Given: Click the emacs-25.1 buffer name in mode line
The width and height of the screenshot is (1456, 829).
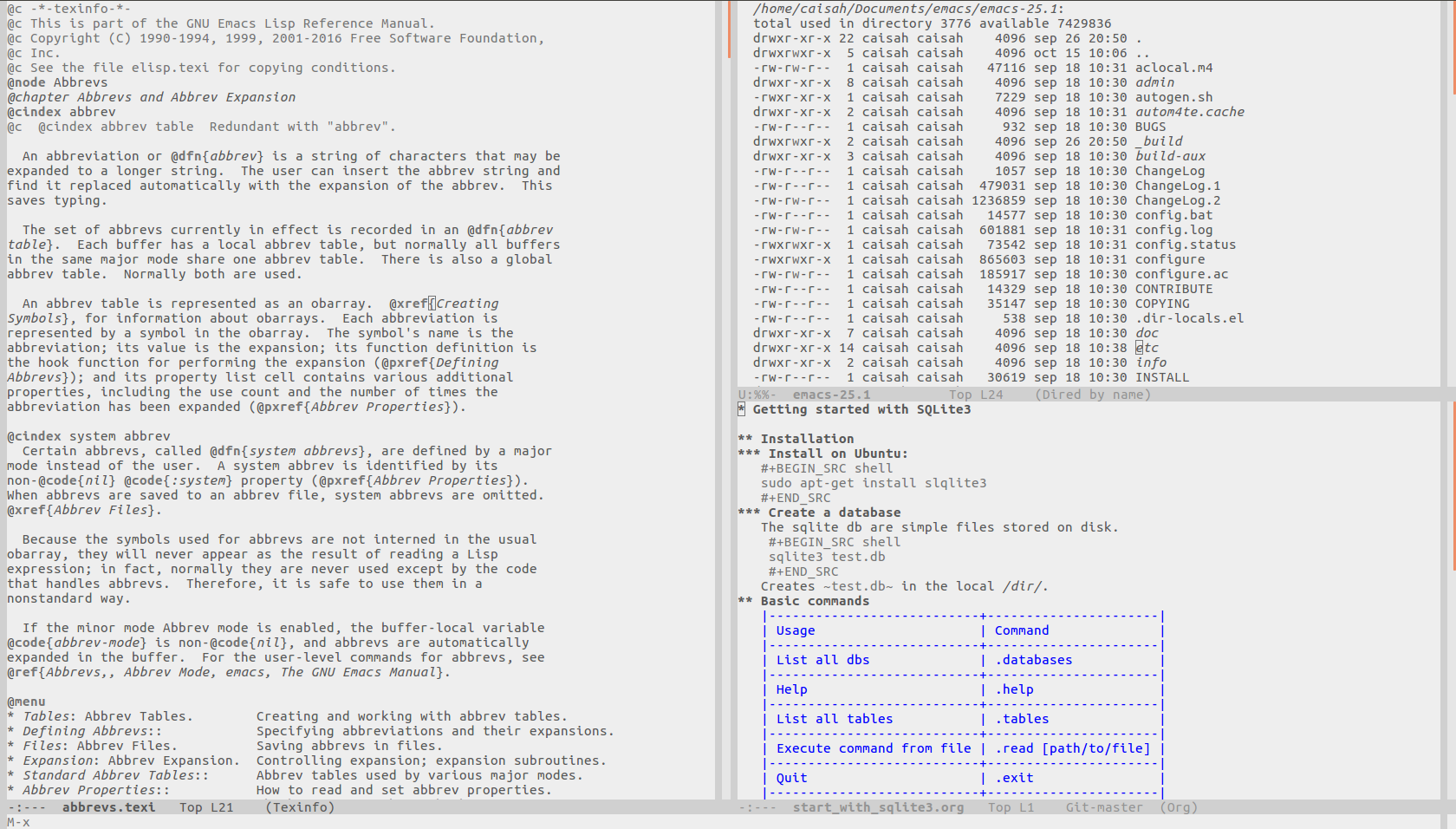Looking at the screenshot, I should tap(831, 395).
